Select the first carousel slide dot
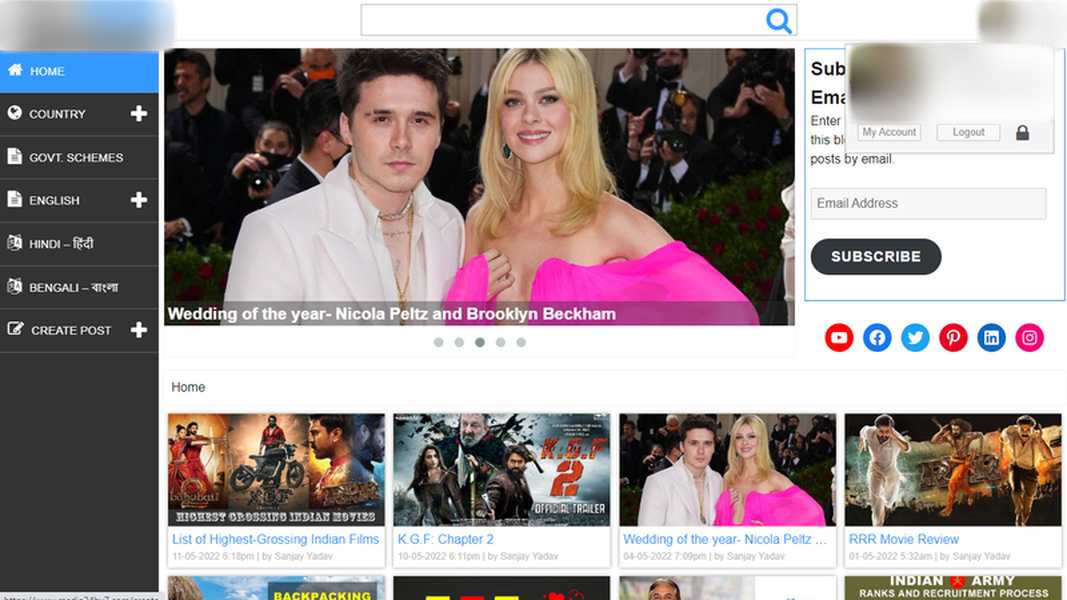1067x600 pixels. 439,342
